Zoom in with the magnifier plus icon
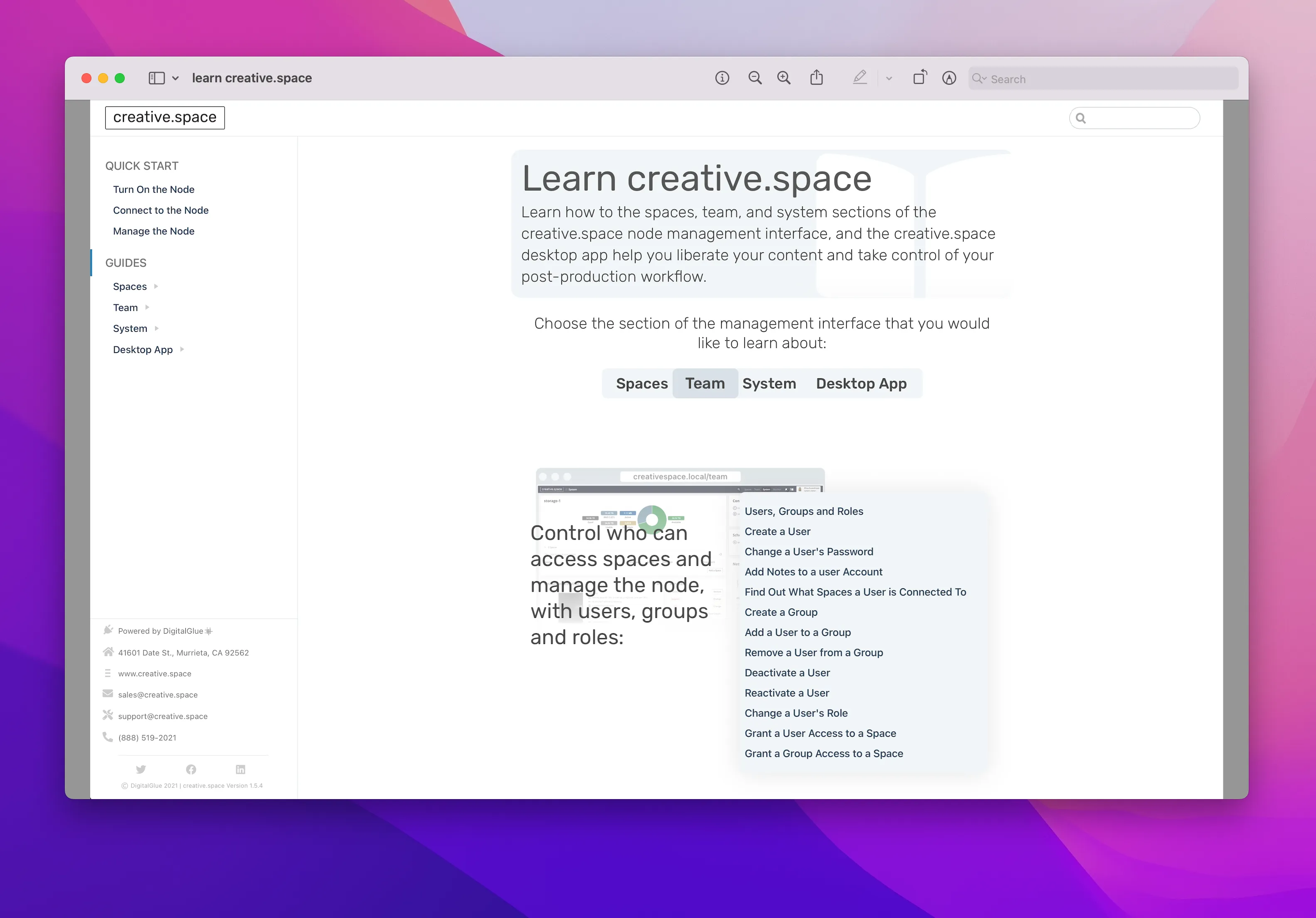 tap(784, 78)
